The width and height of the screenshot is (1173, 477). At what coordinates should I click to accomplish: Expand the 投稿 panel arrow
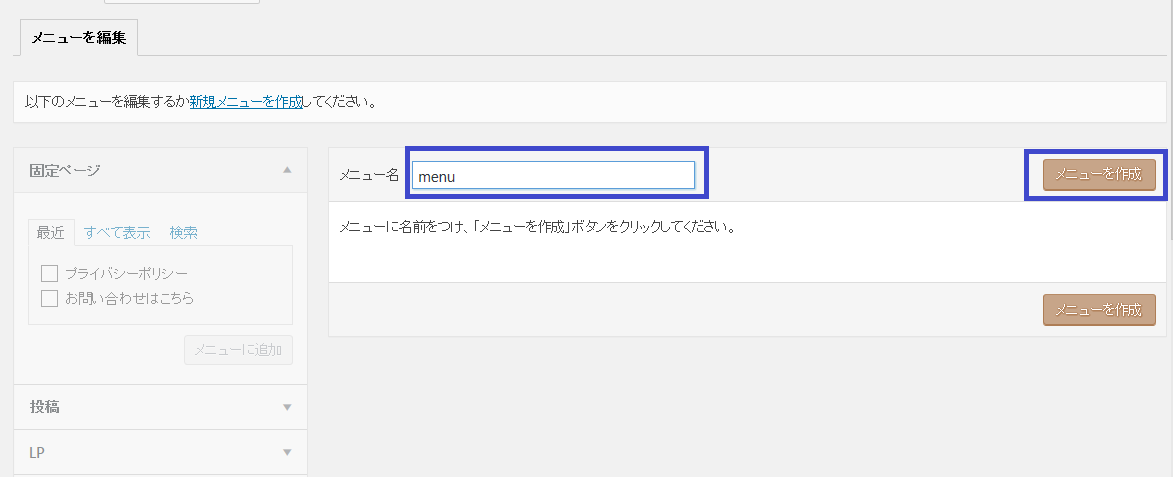[x=287, y=407]
